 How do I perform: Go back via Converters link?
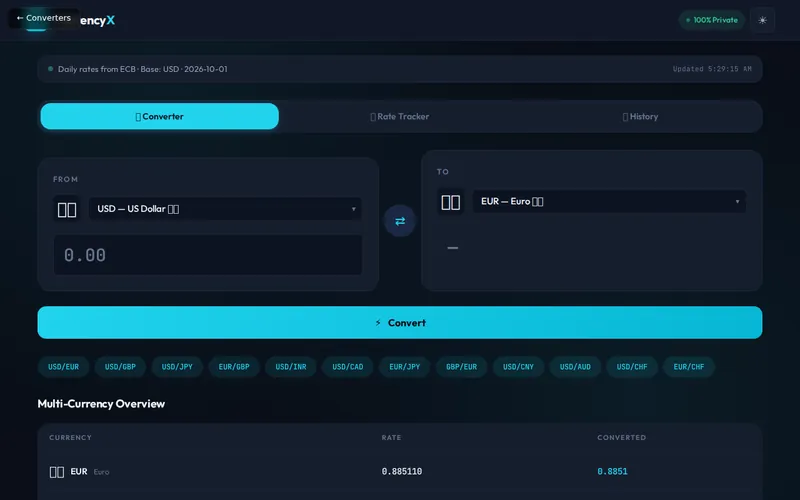click(x=44, y=18)
